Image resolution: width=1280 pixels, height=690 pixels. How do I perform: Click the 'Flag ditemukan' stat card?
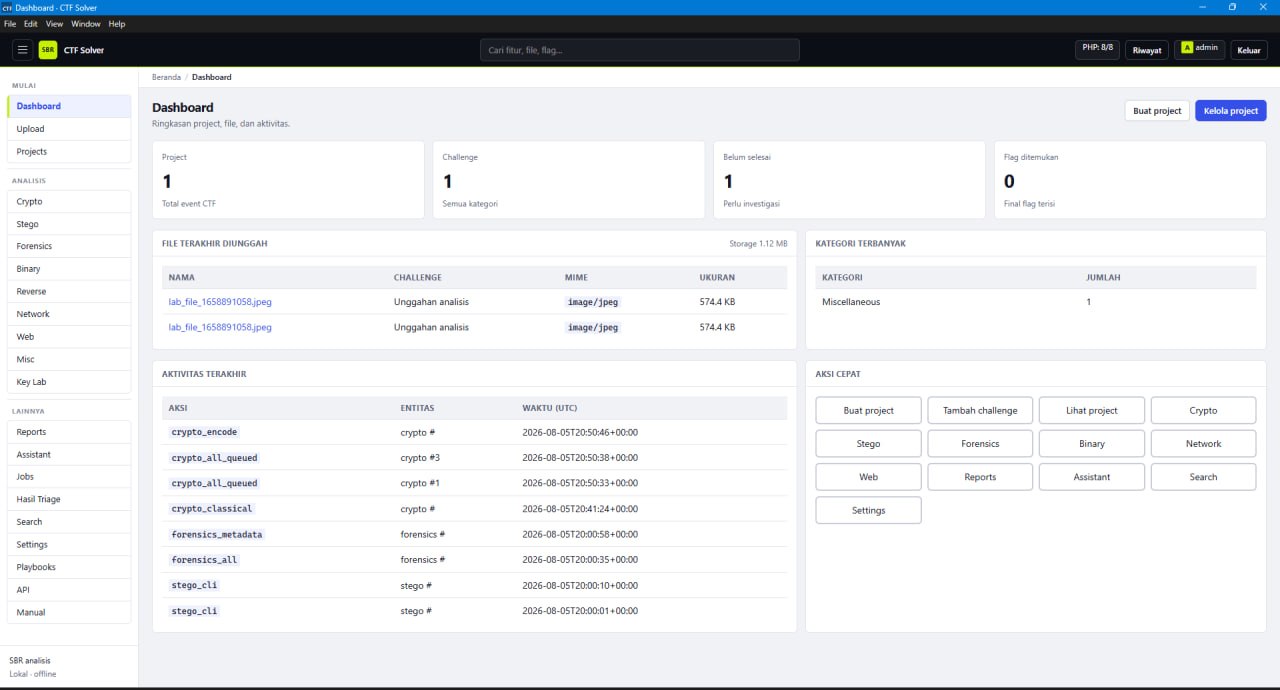(1130, 180)
